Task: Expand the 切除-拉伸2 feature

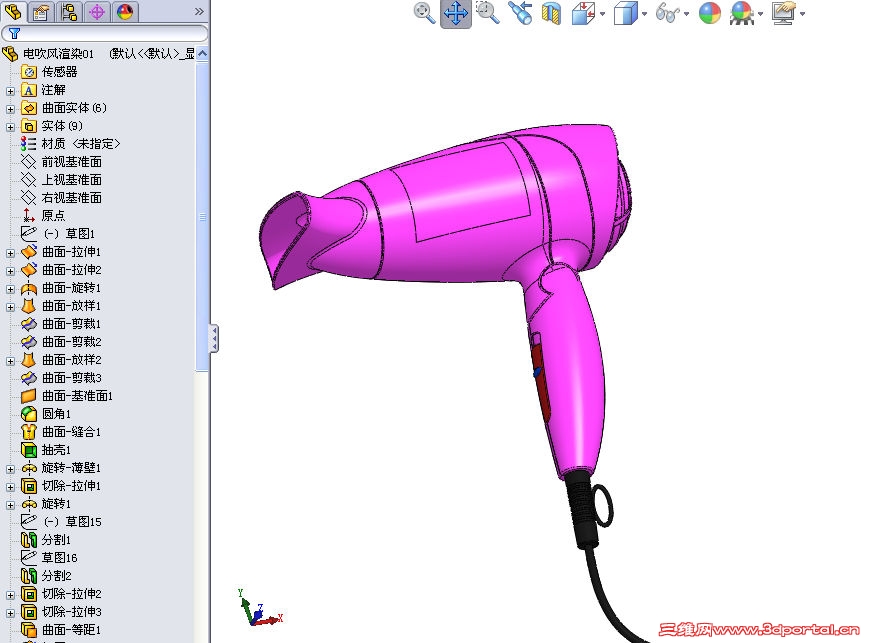Action: click(x=10, y=595)
